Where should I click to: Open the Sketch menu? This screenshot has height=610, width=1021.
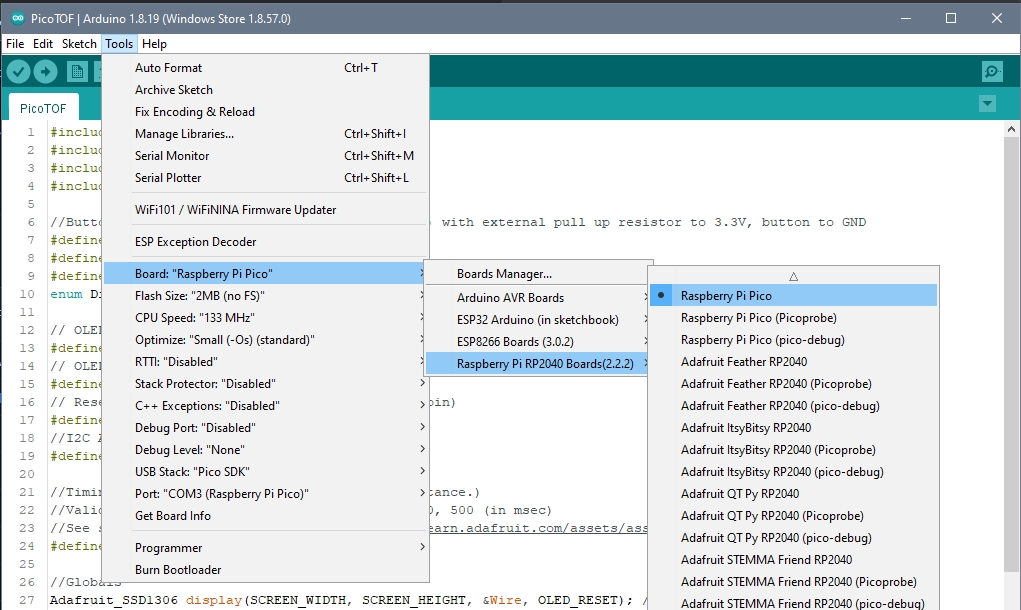coord(79,44)
